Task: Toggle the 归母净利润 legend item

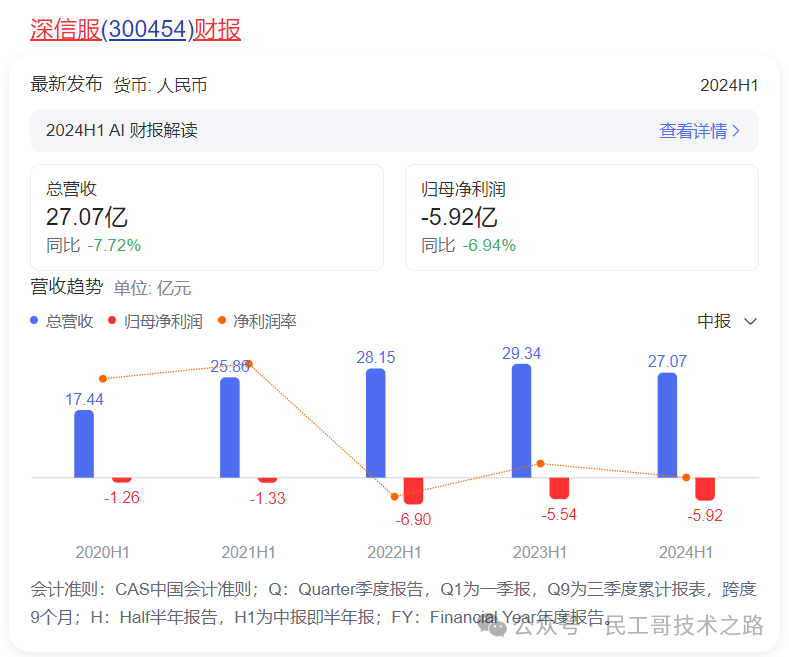Action: [x=156, y=321]
